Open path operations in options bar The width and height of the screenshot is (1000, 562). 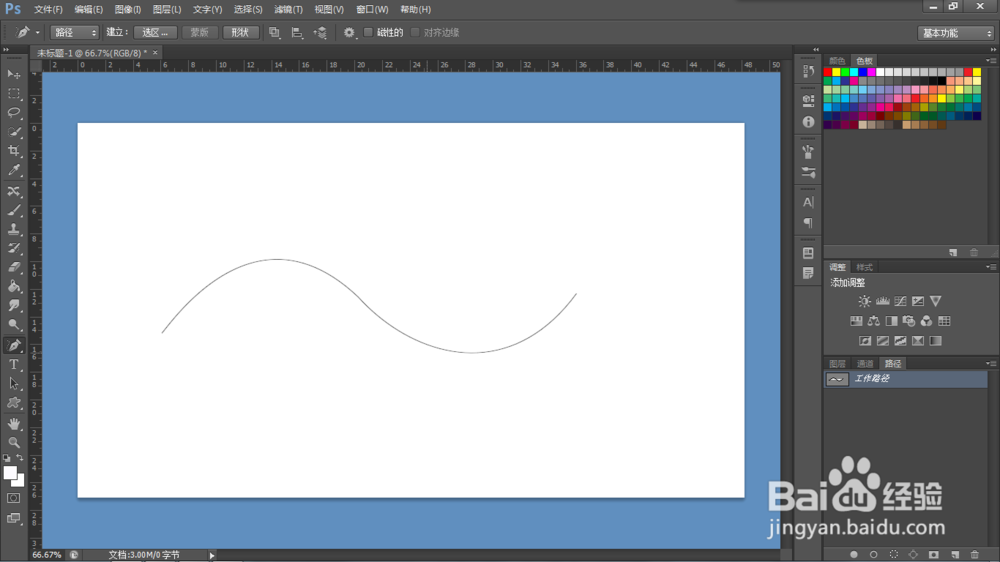[x=274, y=33]
